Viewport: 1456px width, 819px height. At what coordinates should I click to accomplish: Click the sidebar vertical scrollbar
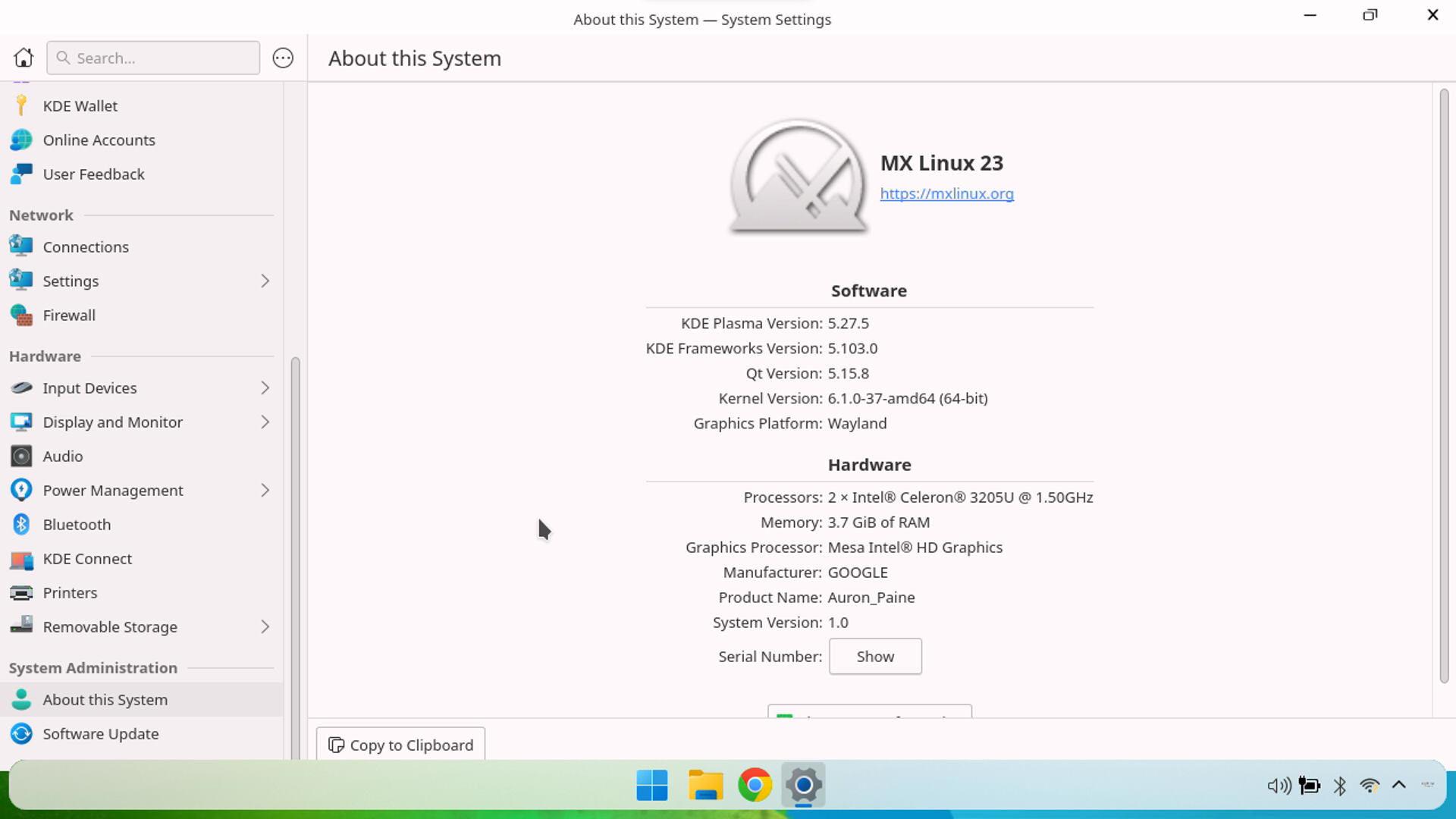tap(296, 557)
